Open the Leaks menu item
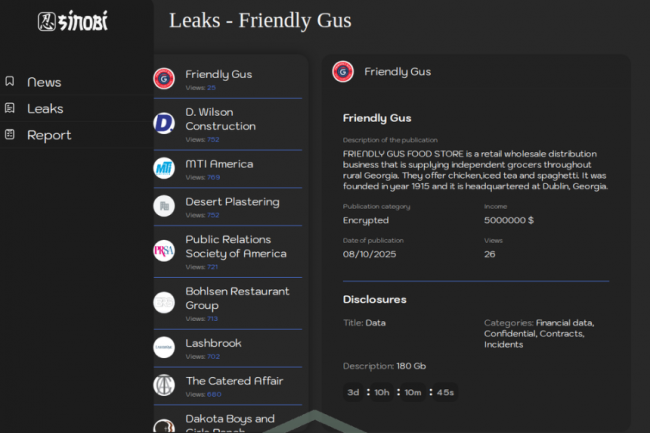650x433 pixels. 45,108
